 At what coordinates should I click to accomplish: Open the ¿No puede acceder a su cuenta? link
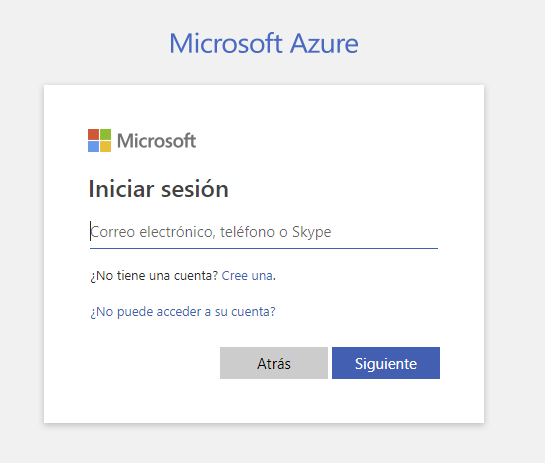pos(183,311)
